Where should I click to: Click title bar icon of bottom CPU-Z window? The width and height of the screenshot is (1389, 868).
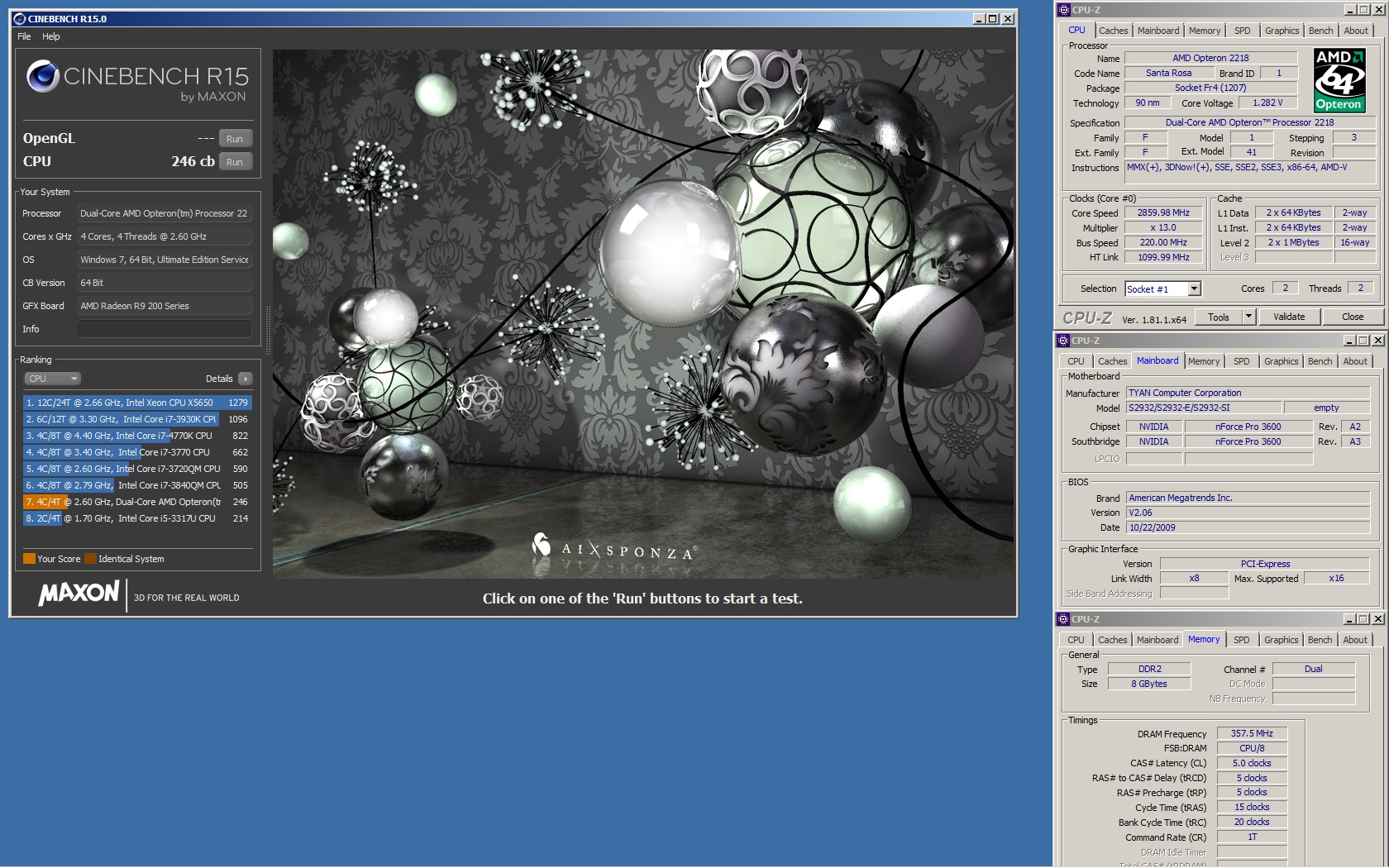point(1064,618)
